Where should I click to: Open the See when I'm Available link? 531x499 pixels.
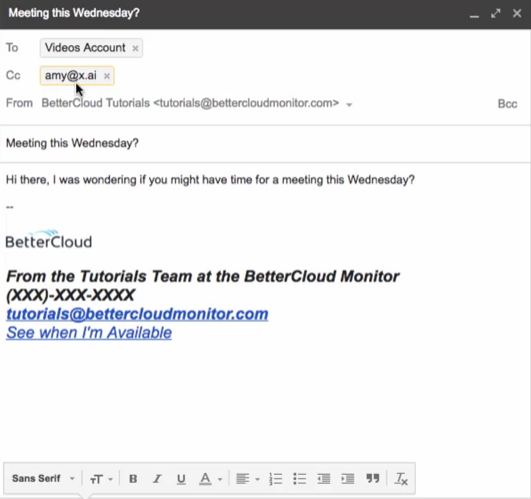[x=89, y=333]
